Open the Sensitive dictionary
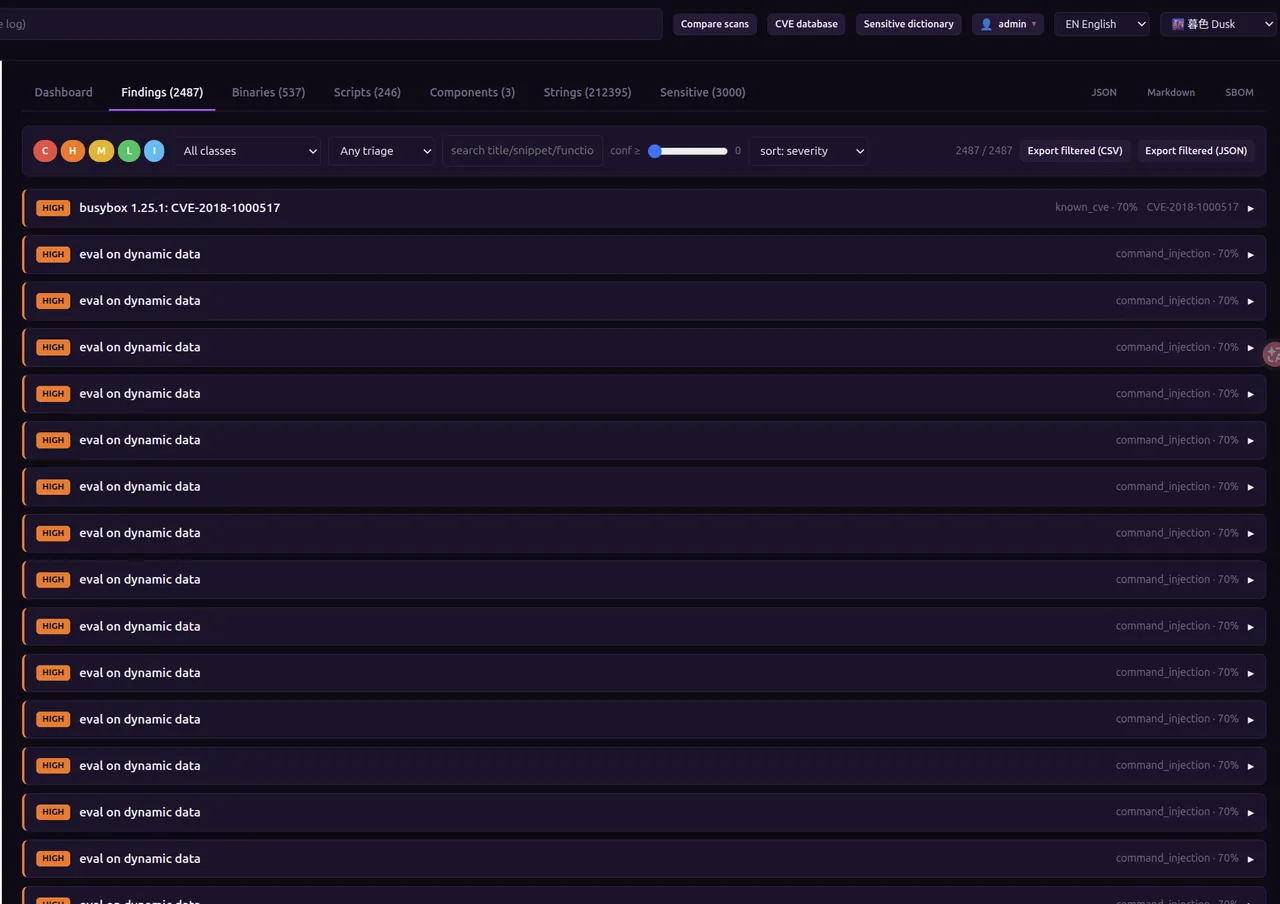The width and height of the screenshot is (1280, 904). click(908, 24)
